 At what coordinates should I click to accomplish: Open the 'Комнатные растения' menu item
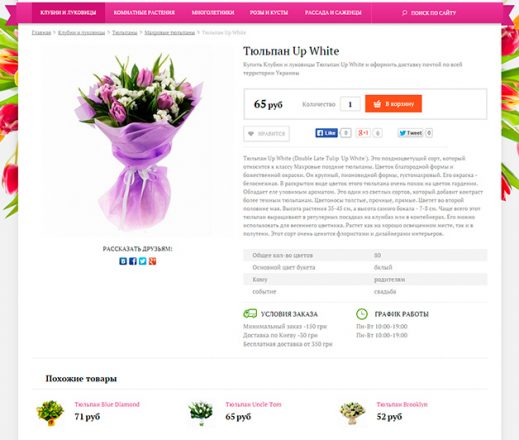tap(144, 13)
